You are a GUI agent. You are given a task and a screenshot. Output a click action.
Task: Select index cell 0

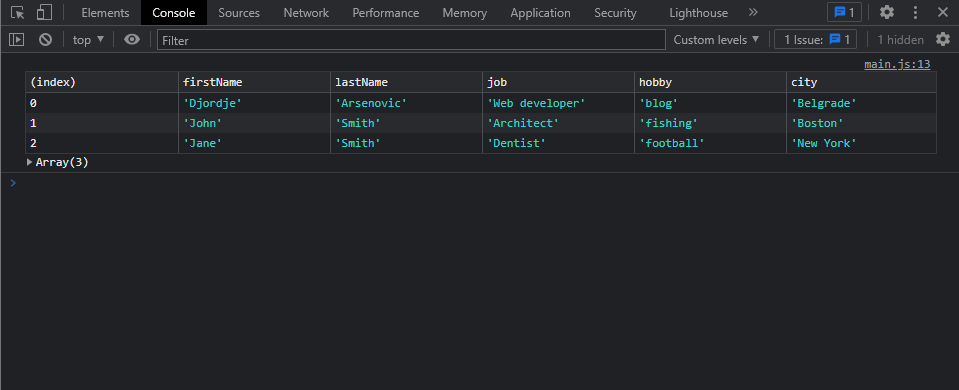coord(102,103)
